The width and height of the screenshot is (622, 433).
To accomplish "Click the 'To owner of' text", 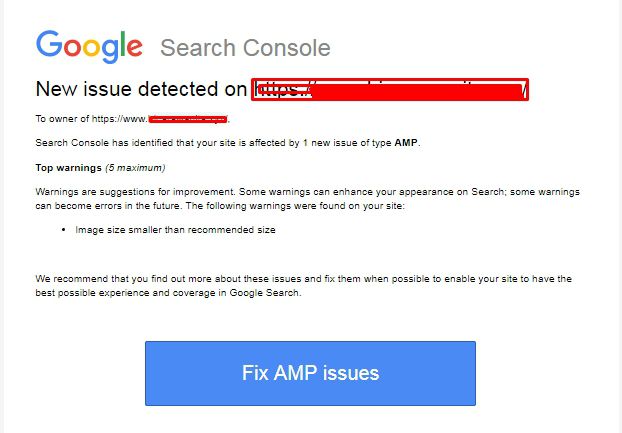I will coord(62,119).
